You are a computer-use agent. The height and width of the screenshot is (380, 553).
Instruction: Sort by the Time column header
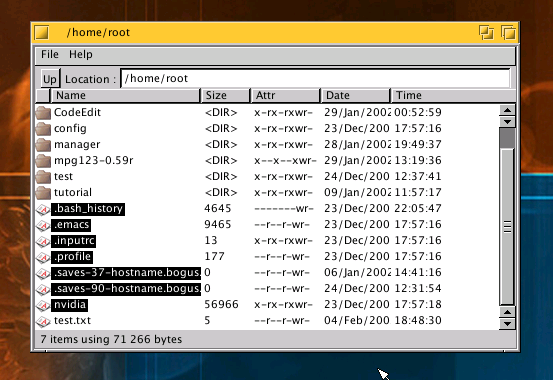point(453,95)
